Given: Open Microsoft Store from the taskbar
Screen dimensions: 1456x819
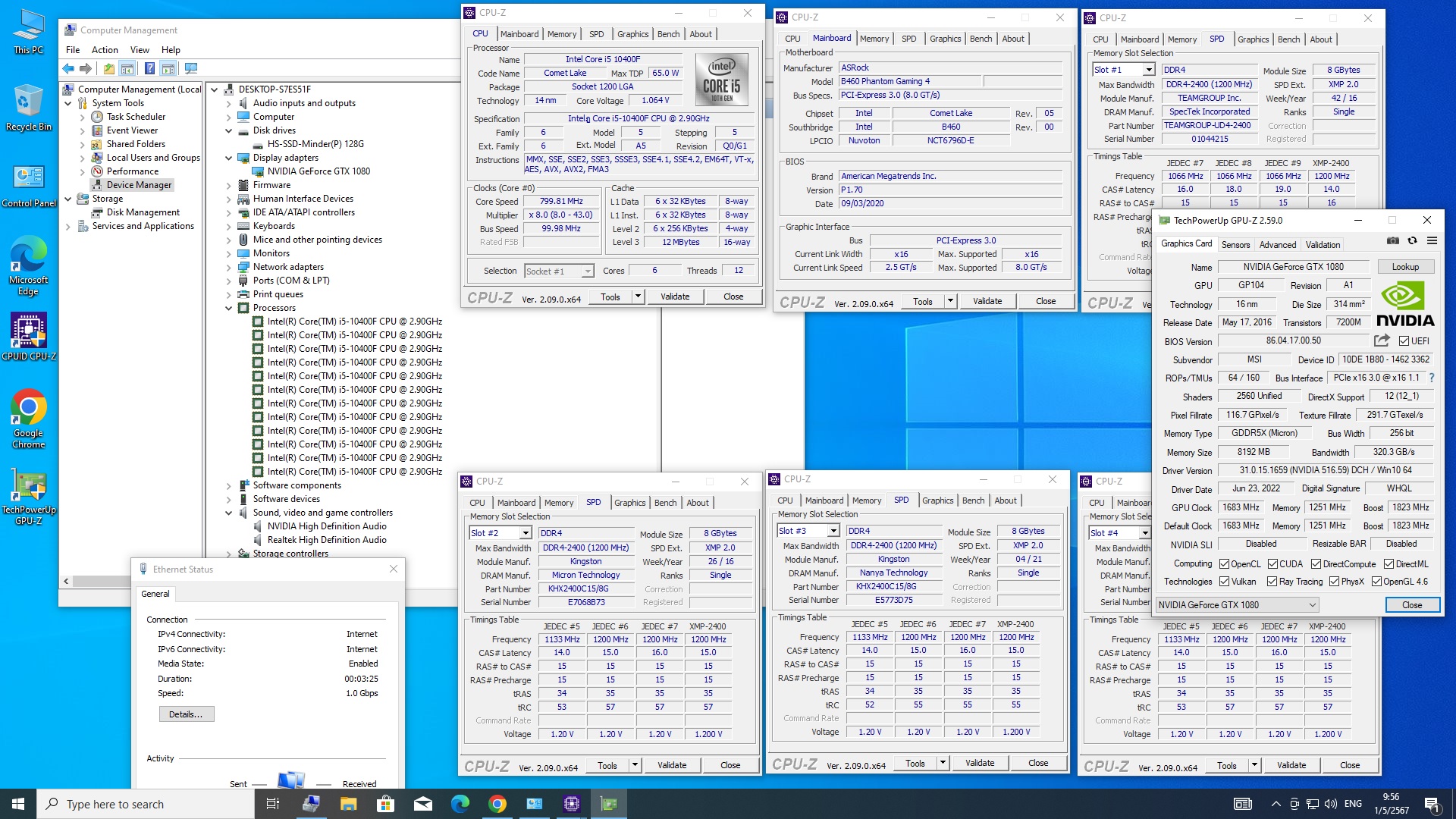Looking at the screenshot, I should [385, 804].
